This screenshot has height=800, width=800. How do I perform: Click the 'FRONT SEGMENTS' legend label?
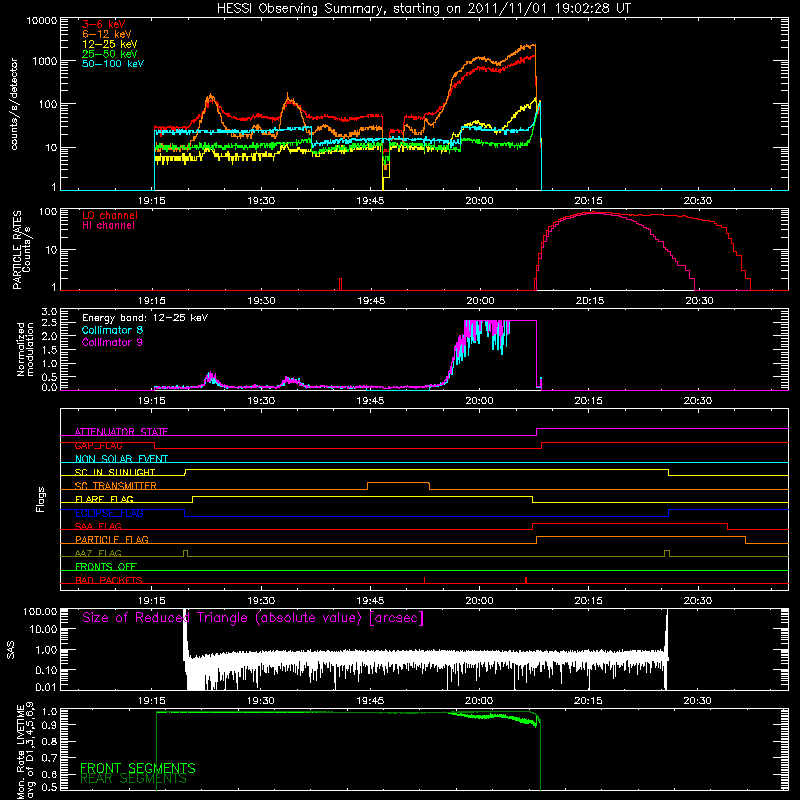138,768
